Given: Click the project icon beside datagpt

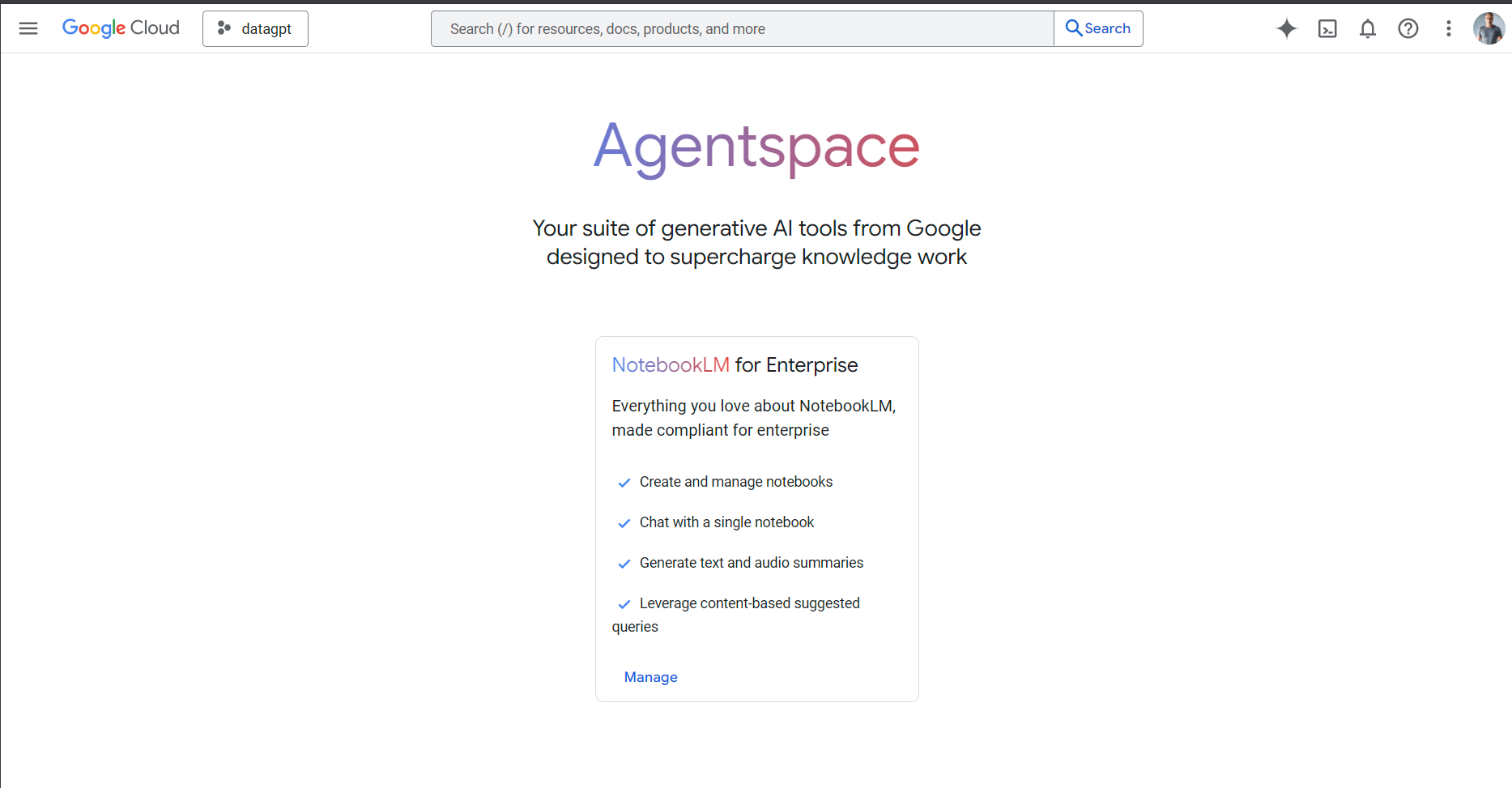Looking at the screenshot, I should pyautogui.click(x=224, y=28).
